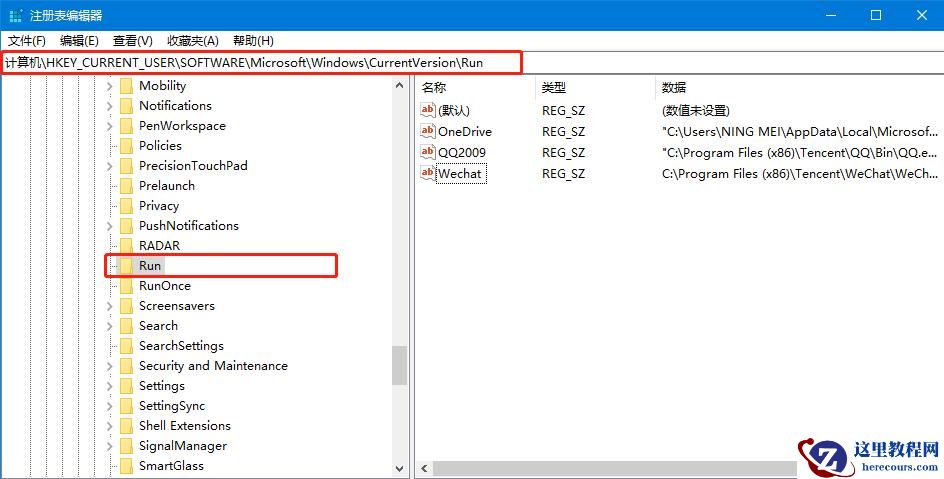The height and width of the screenshot is (479, 944).
Task: Select the Security and Maintenance key label
Action: (213, 366)
